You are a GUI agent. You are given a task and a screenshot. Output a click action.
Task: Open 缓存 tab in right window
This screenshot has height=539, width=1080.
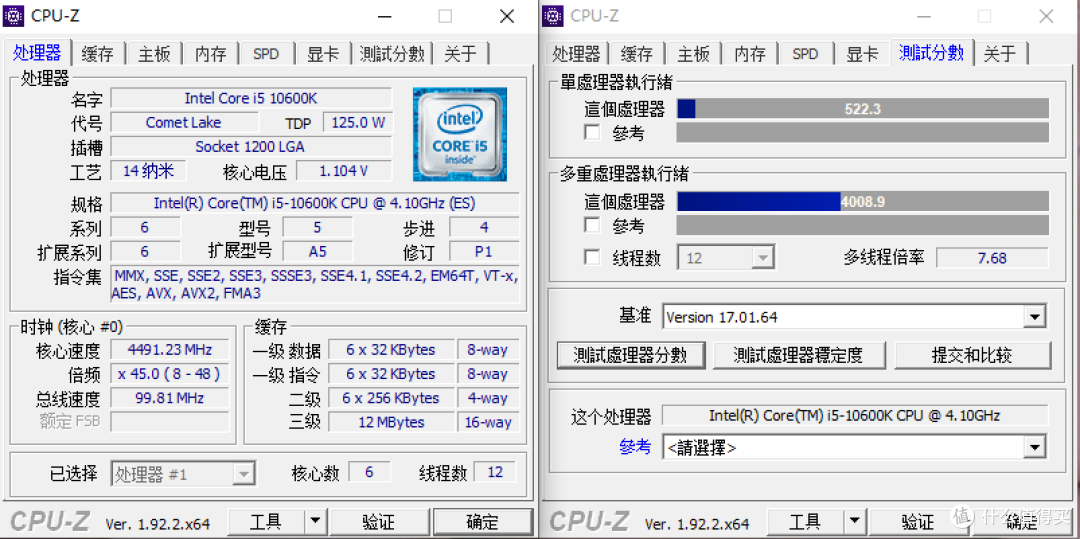(x=636, y=54)
